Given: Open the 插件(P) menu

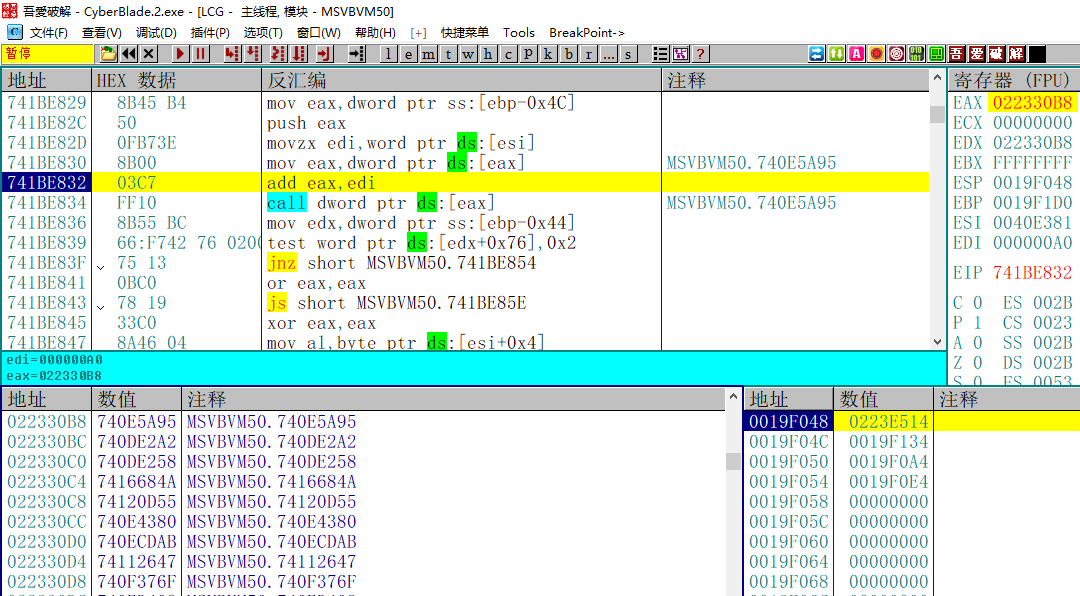Looking at the screenshot, I should click(x=210, y=32).
